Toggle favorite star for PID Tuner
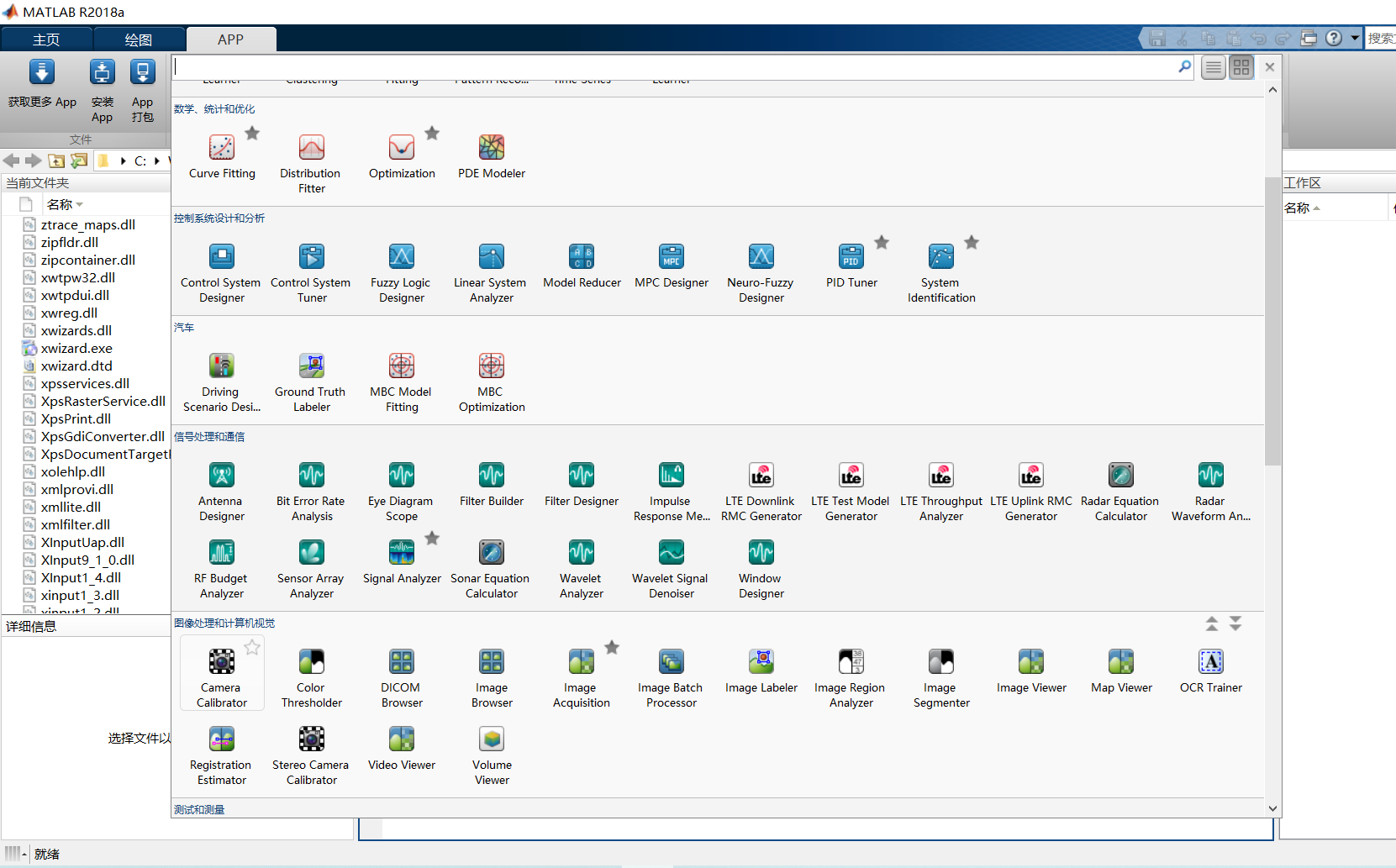This screenshot has height=868, width=1396. tap(882, 242)
